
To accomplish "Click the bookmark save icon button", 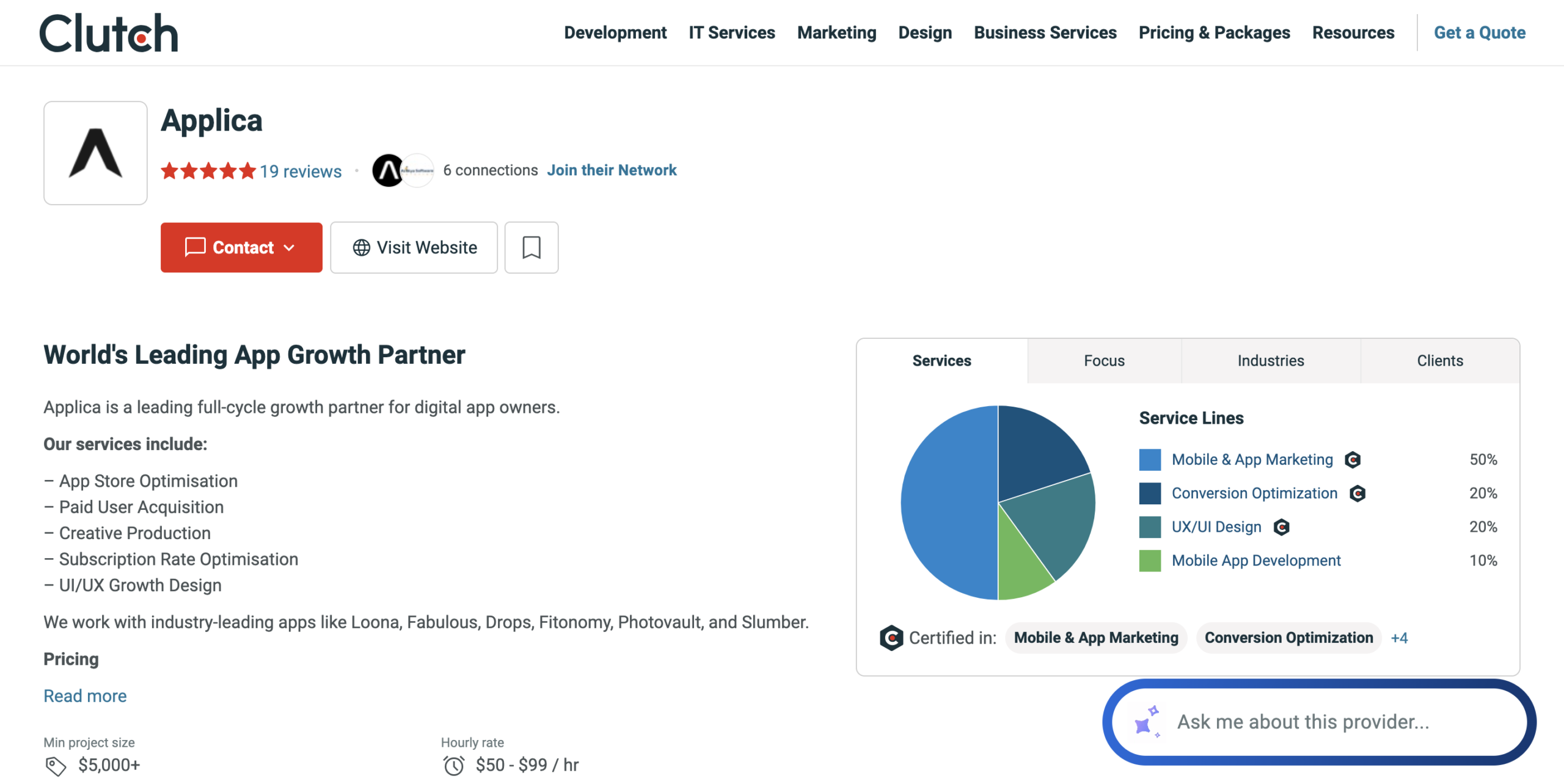I will 531,247.
